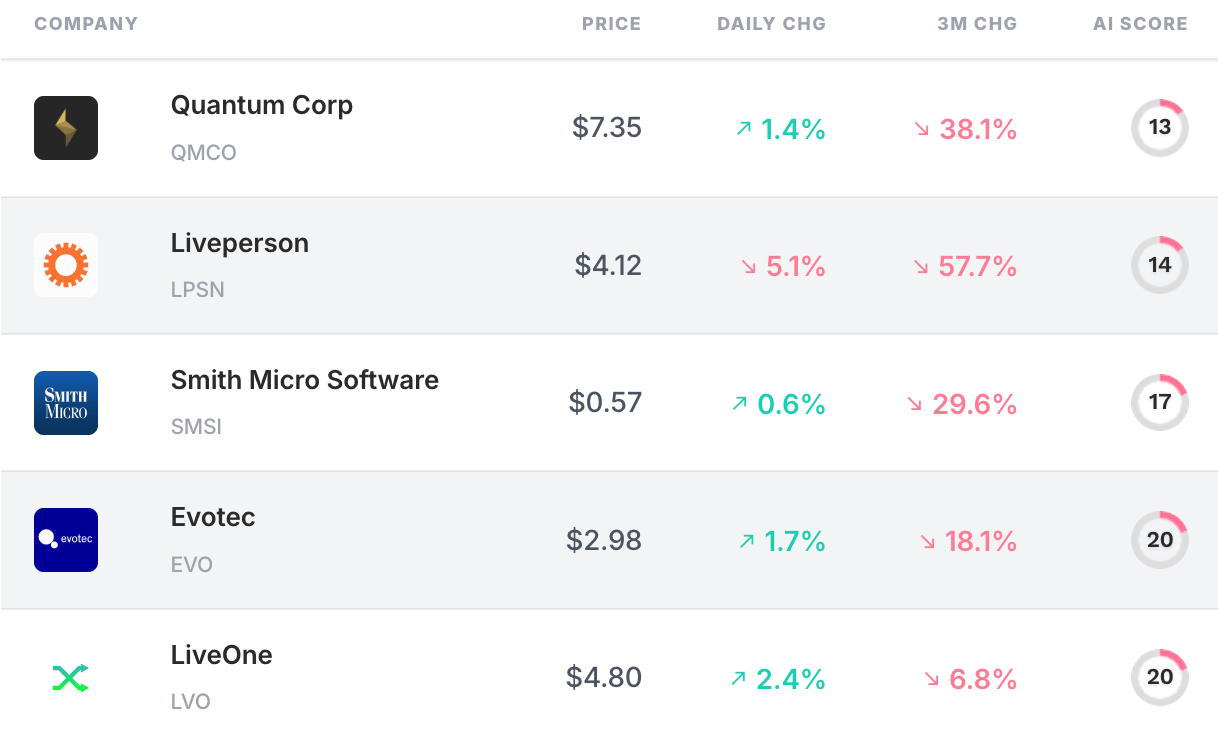1218x744 pixels.
Task: Click the LiveOne green arrows logo
Action: coord(70,678)
